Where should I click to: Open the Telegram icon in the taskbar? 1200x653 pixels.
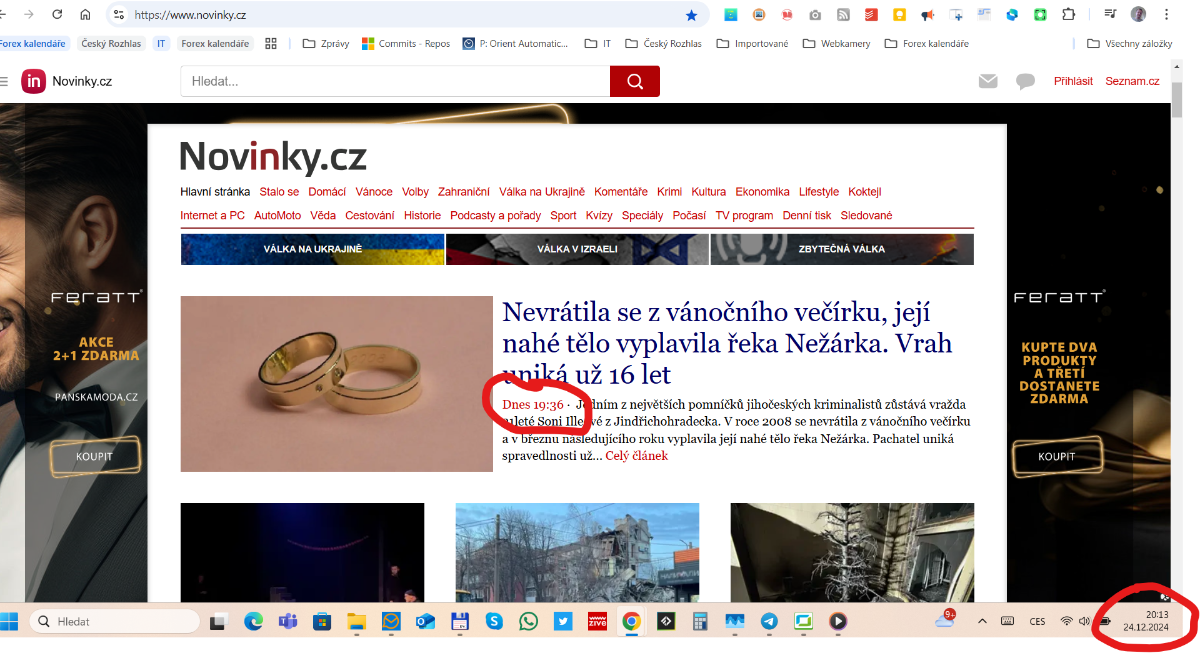pyautogui.click(x=769, y=621)
